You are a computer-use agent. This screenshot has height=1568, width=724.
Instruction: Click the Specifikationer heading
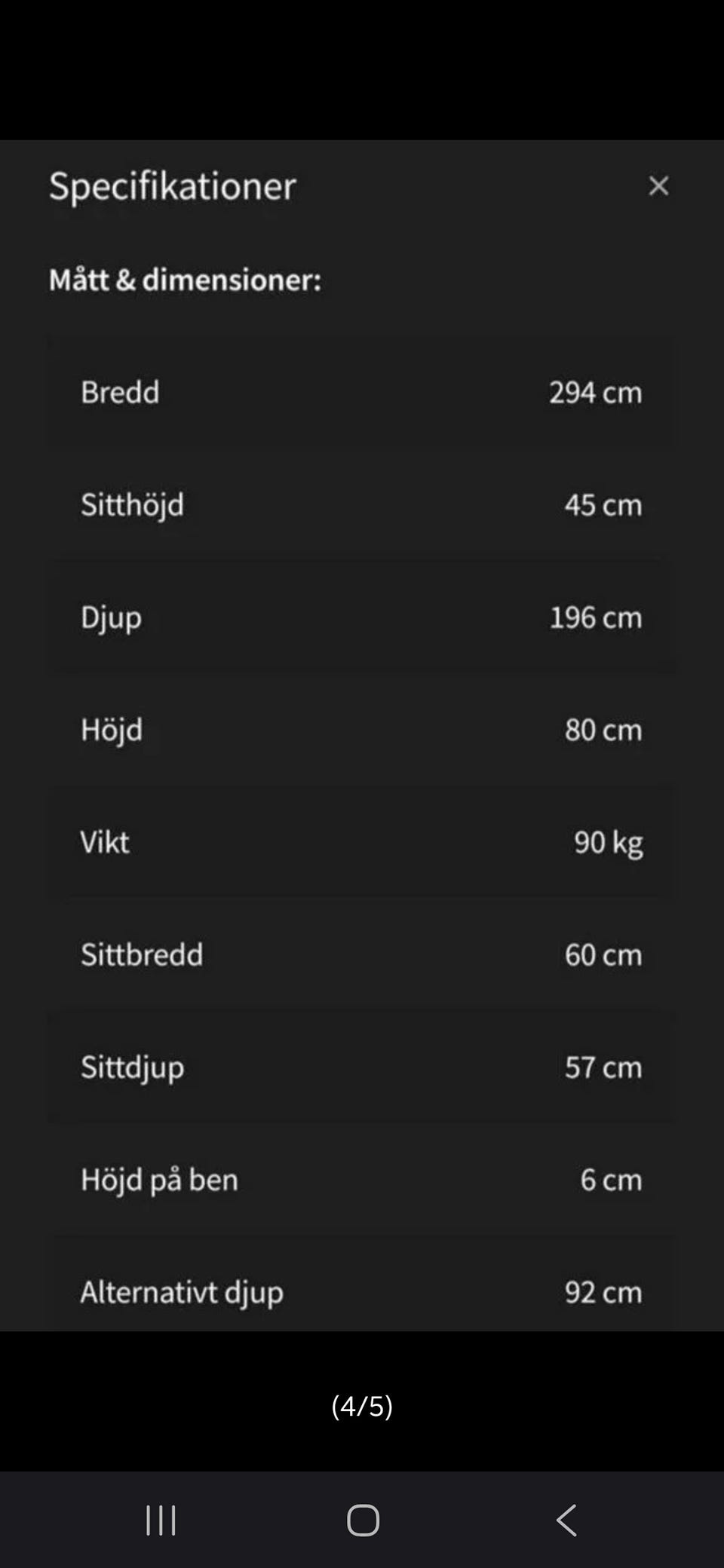[x=173, y=186]
